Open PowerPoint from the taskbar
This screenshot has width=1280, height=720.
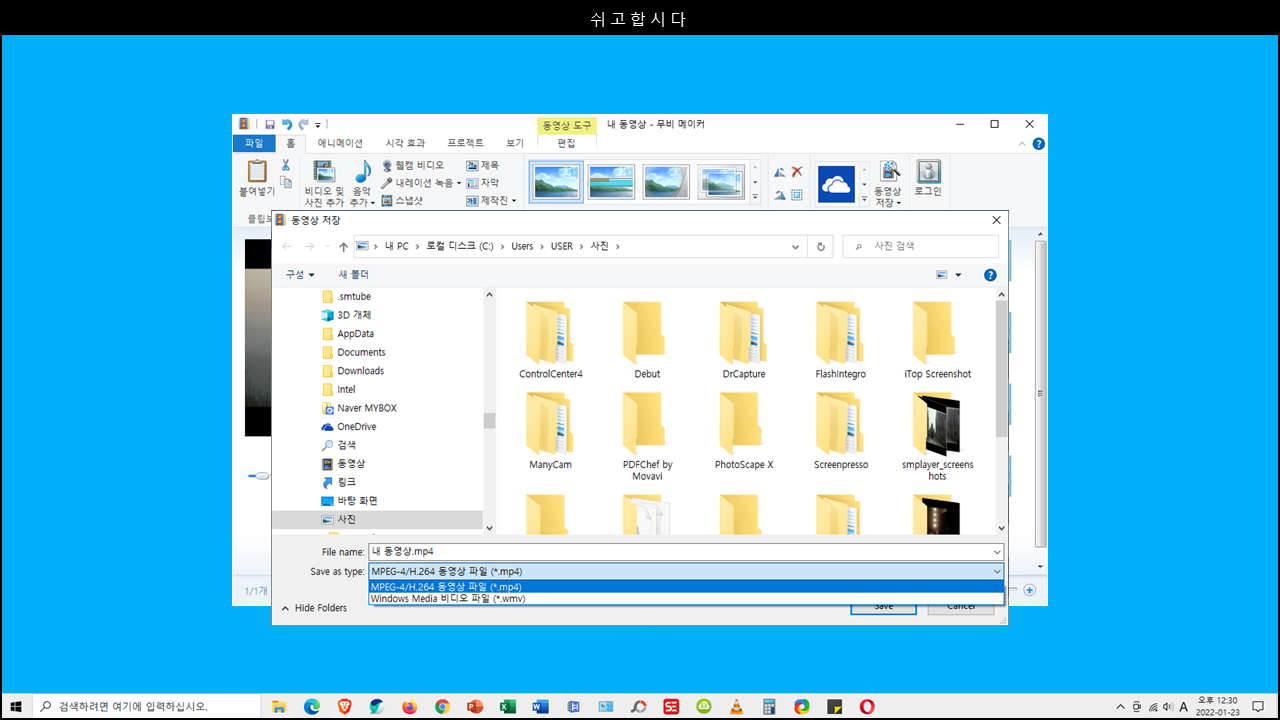pos(475,706)
